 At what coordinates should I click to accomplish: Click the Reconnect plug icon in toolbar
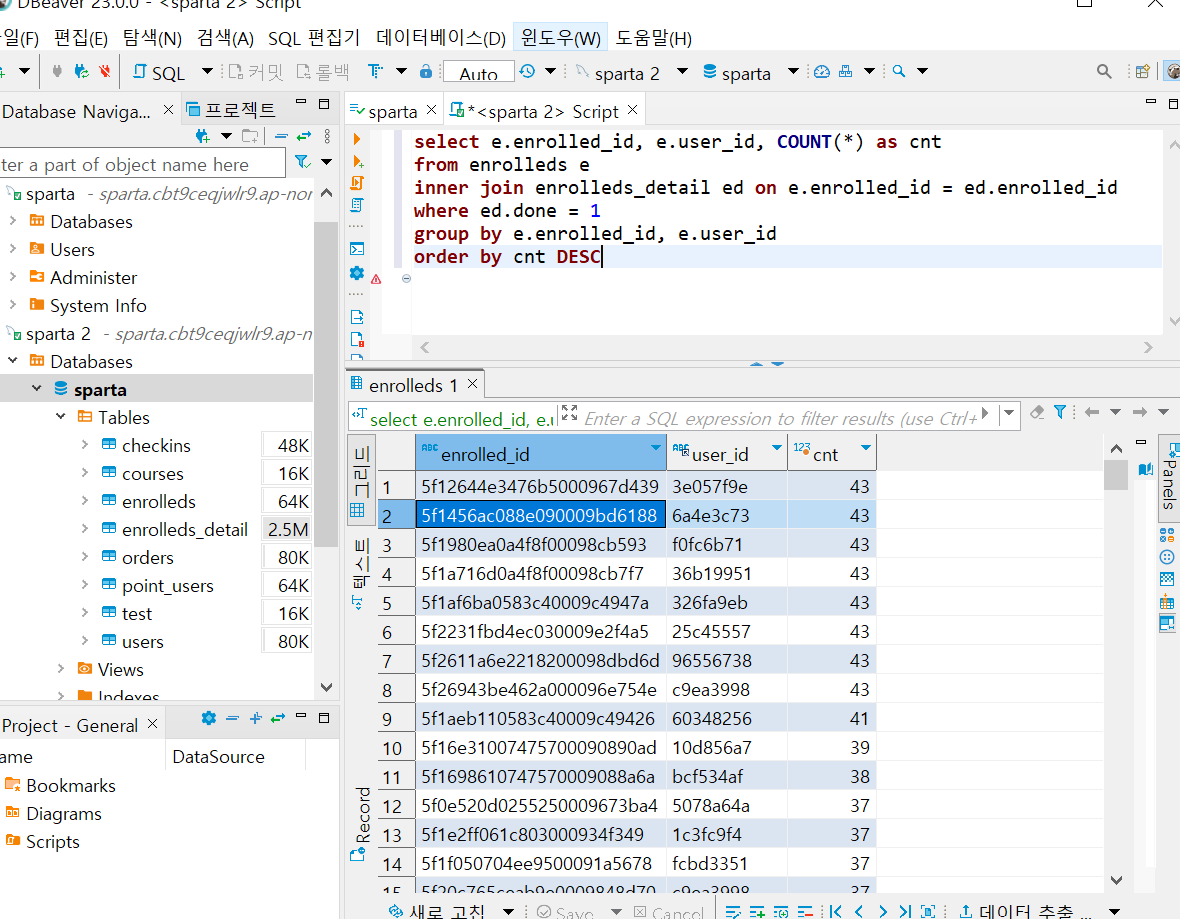click(x=81, y=72)
